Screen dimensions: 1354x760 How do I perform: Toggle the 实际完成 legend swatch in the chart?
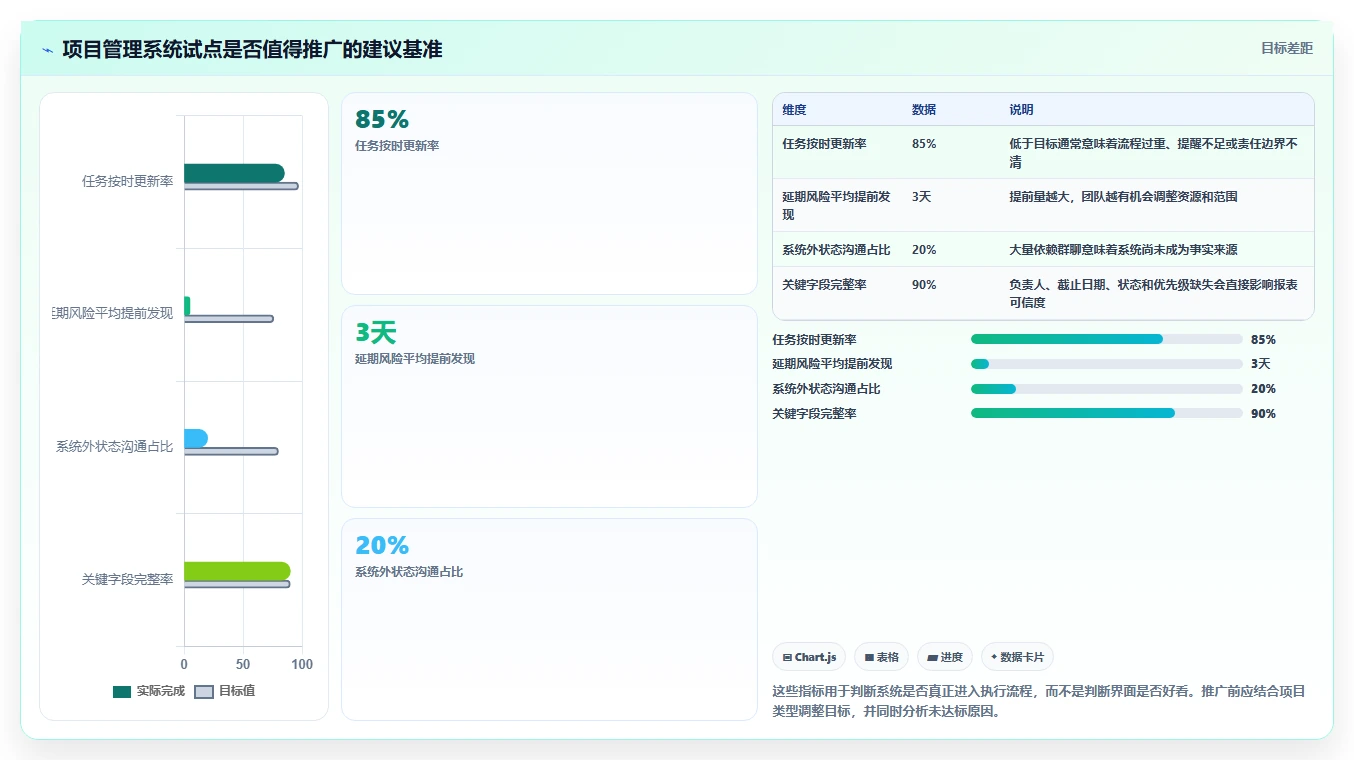(122, 691)
